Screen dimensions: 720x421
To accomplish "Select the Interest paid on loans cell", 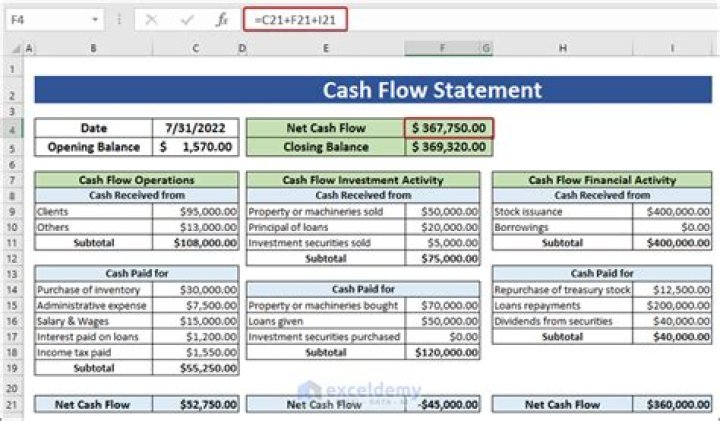I will (x=94, y=337).
